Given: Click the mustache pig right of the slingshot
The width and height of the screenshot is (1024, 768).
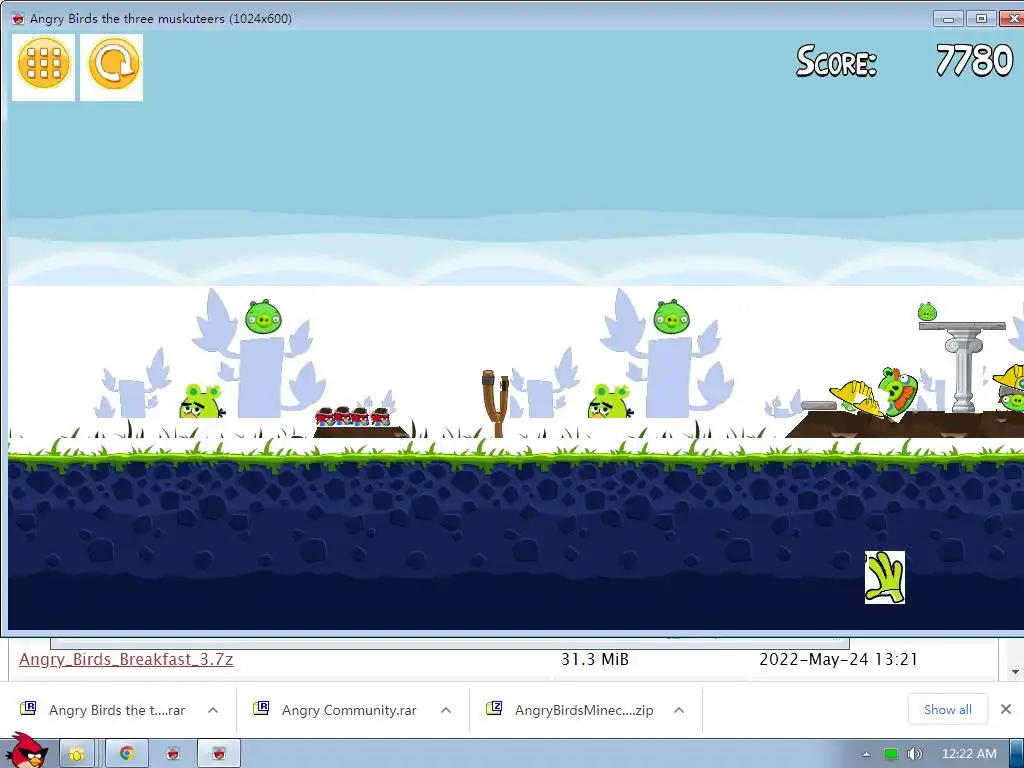Looking at the screenshot, I should click(x=610, y=401).
